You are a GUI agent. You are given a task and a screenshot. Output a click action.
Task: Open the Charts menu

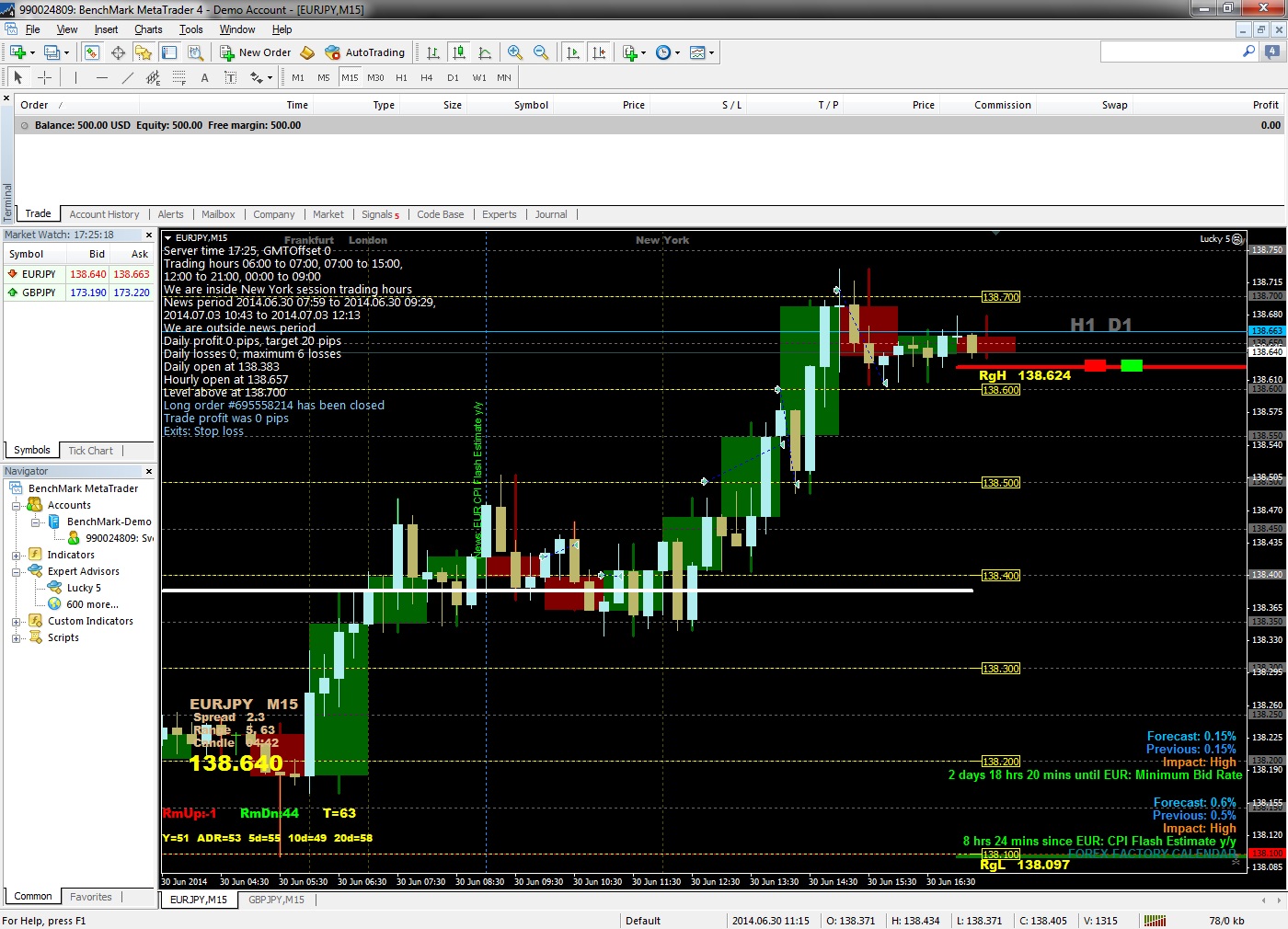148,29
